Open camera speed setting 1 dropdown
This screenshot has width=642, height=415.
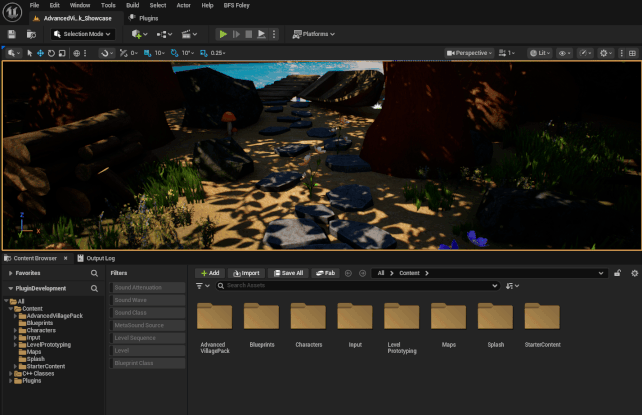coord(507,53)
